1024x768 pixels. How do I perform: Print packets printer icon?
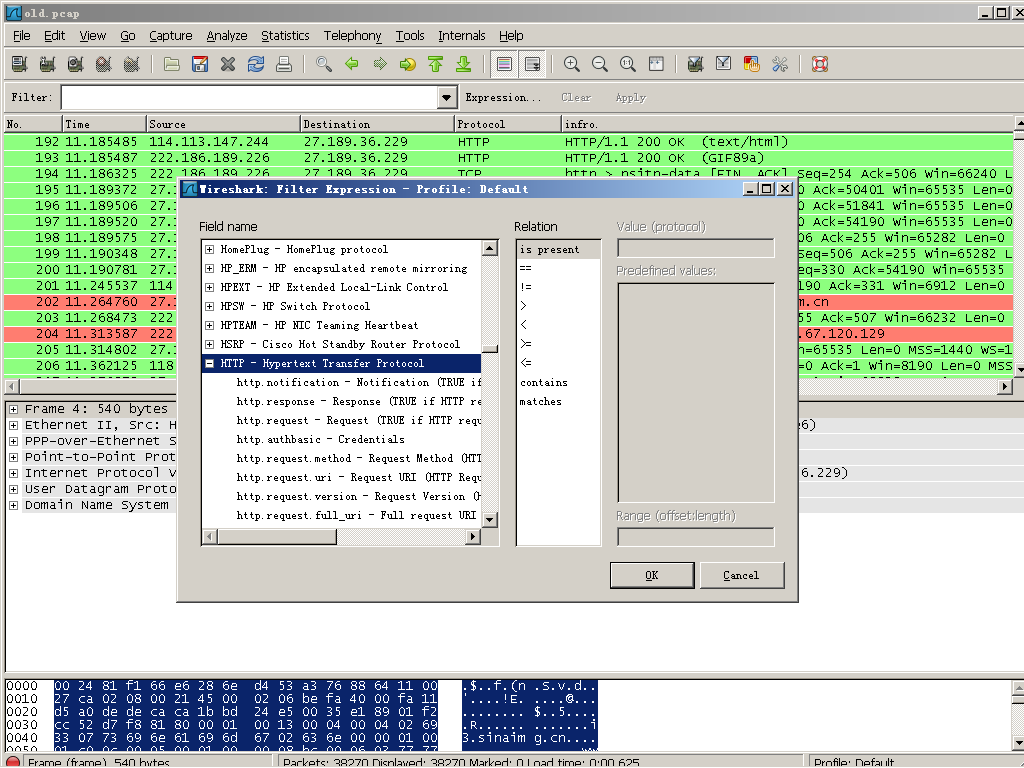(283, 64)
